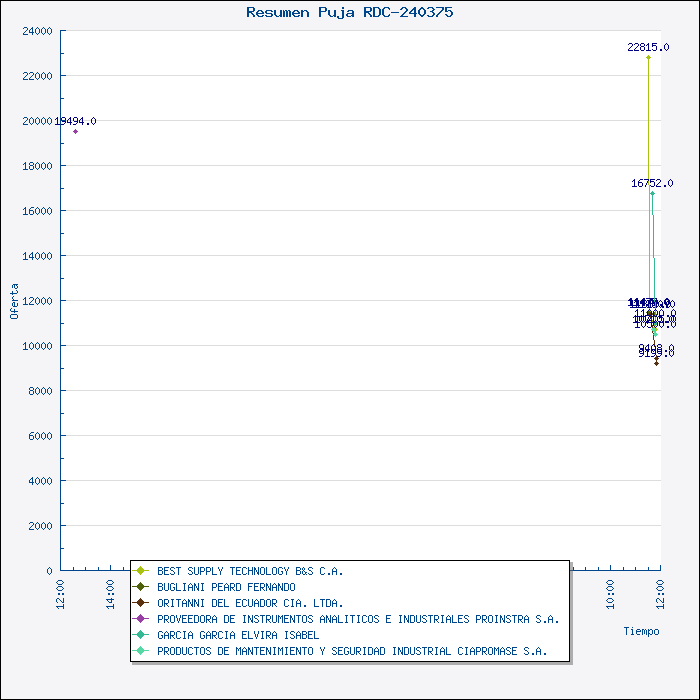This screenshot has height=700, width=700.
Task: Click the 24000 tick label on the Y axis
Action: [36, 31]
